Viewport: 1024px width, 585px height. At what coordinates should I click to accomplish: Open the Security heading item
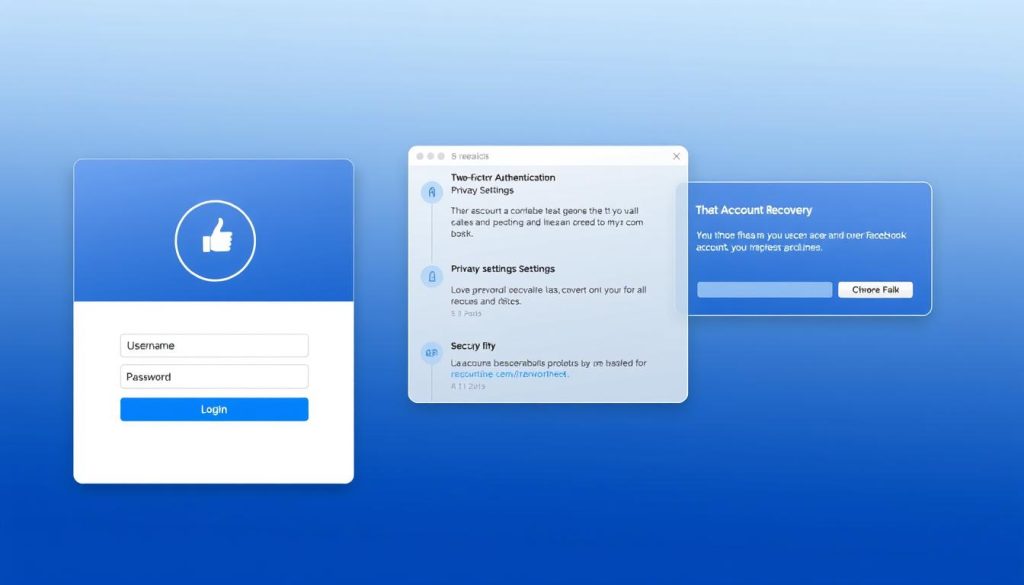click(473, 346)
